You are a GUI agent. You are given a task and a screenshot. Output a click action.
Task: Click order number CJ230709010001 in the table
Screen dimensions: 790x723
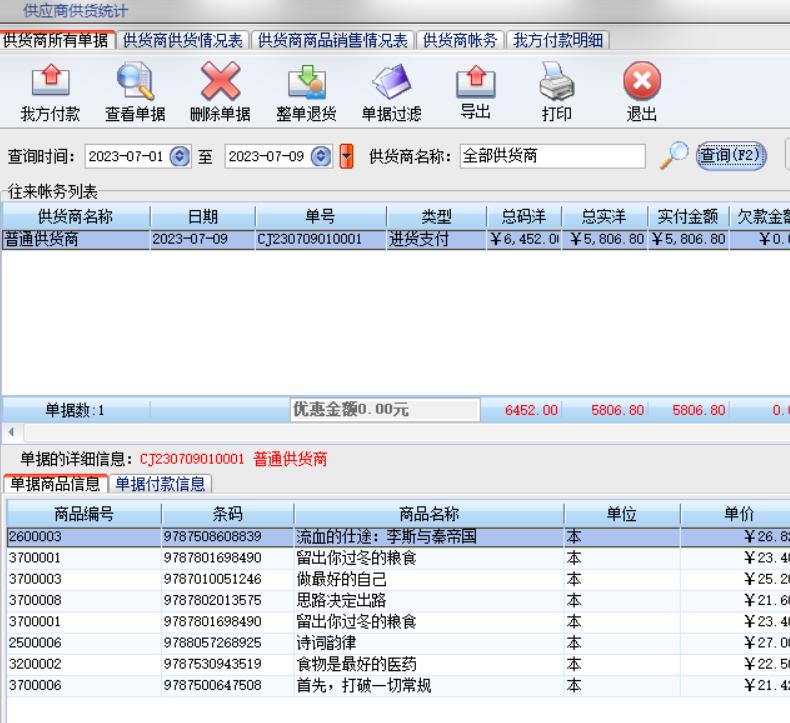click(x=320, y=239)
